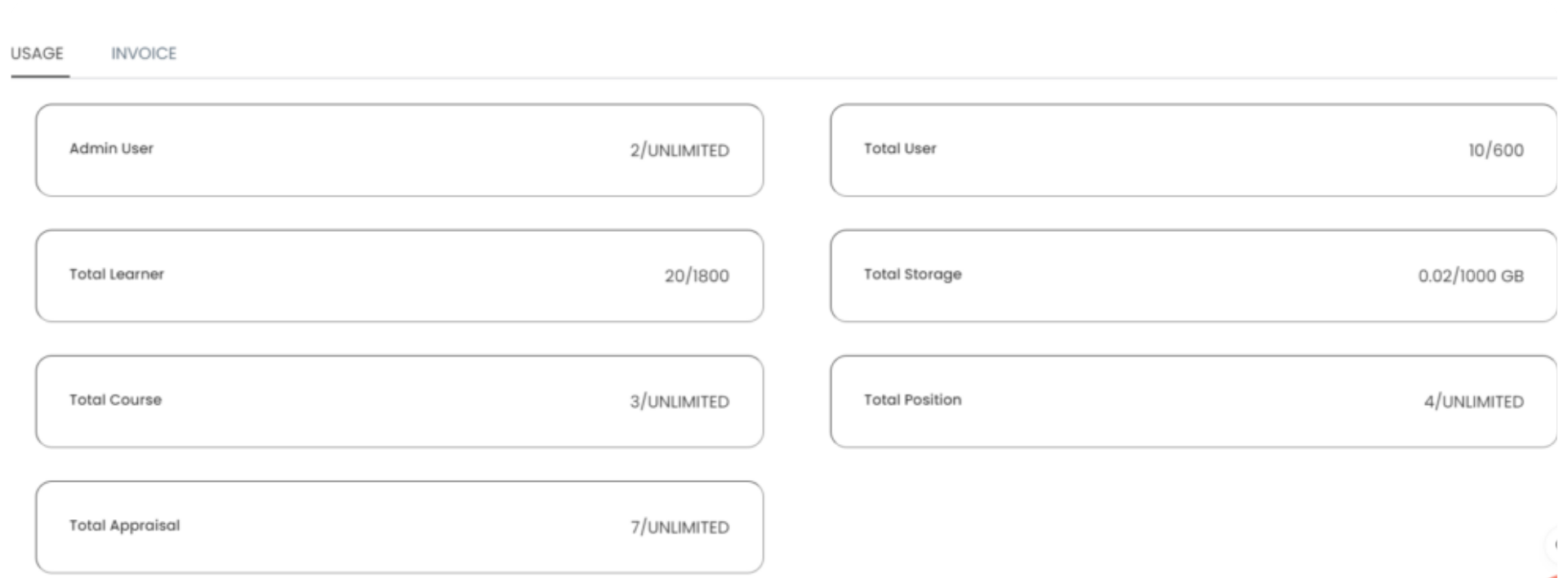Click the Total Course label

pyautogui.click(x=115, y=400)
